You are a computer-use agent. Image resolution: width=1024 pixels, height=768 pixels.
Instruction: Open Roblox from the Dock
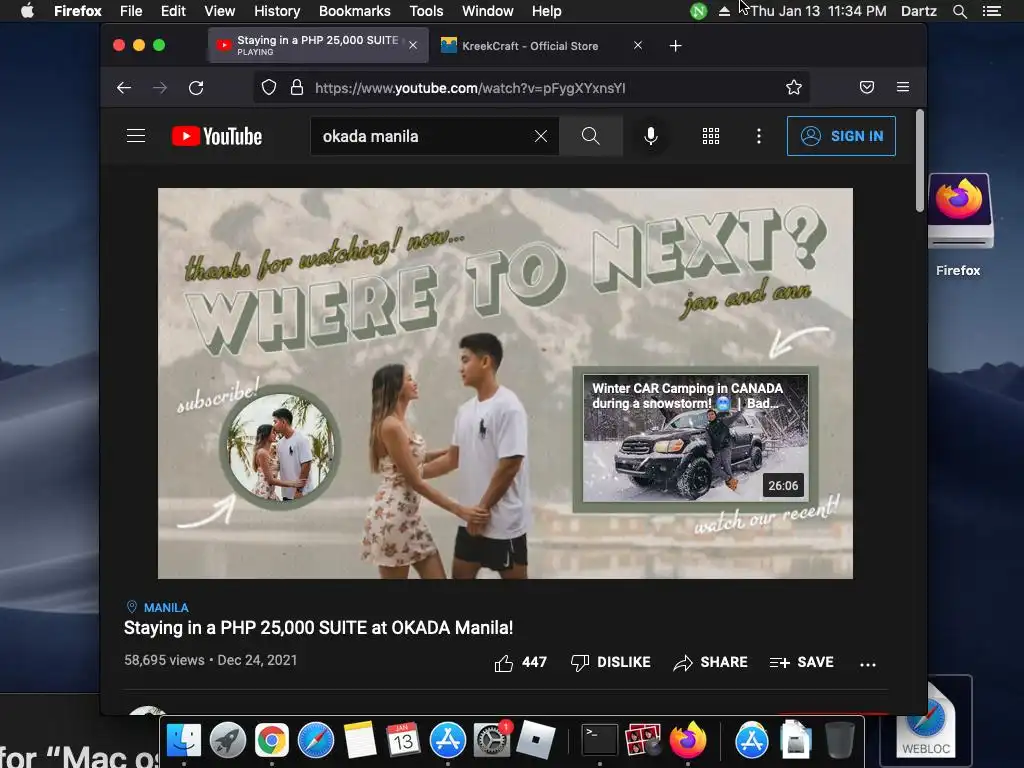point(536,741)
